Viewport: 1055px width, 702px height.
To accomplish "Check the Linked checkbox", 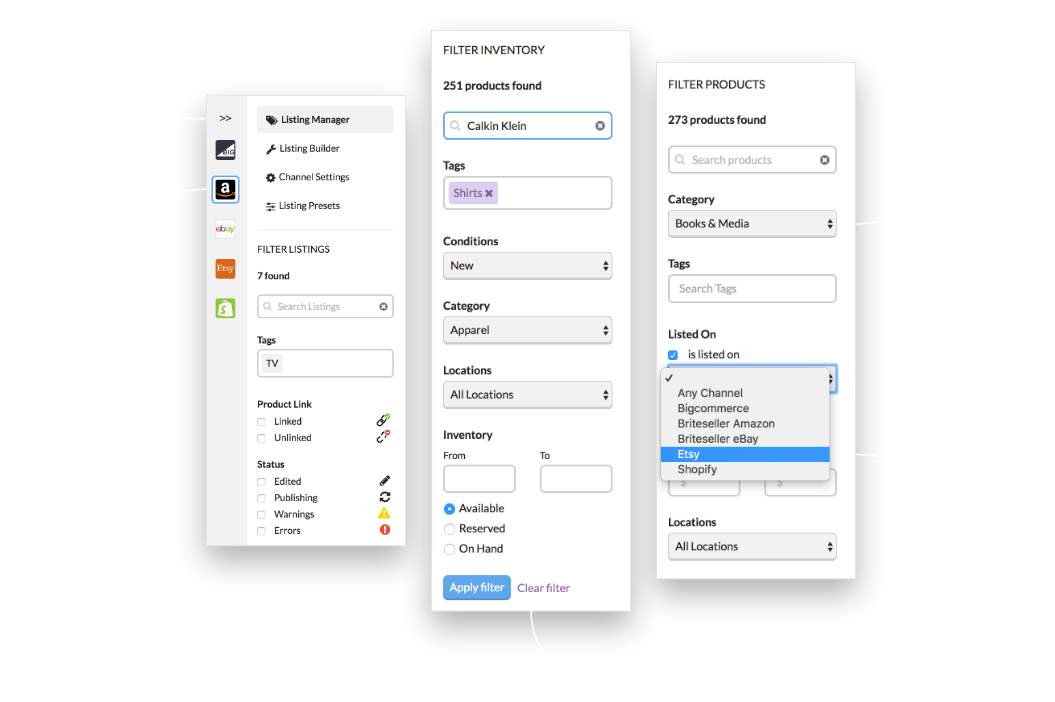I will click(x=262, y=422).
